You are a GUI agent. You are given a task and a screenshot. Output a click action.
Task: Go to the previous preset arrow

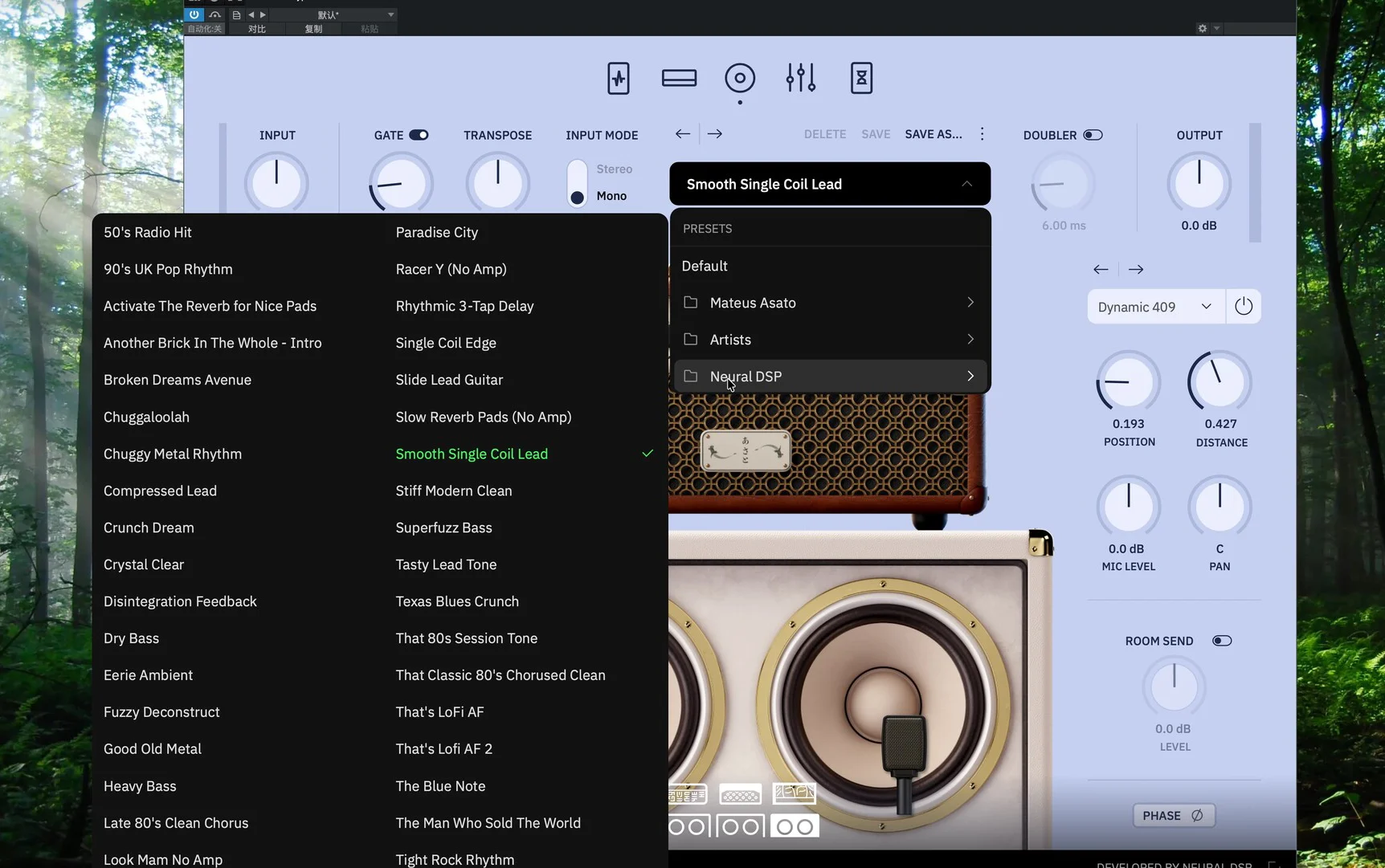[683, 134]
